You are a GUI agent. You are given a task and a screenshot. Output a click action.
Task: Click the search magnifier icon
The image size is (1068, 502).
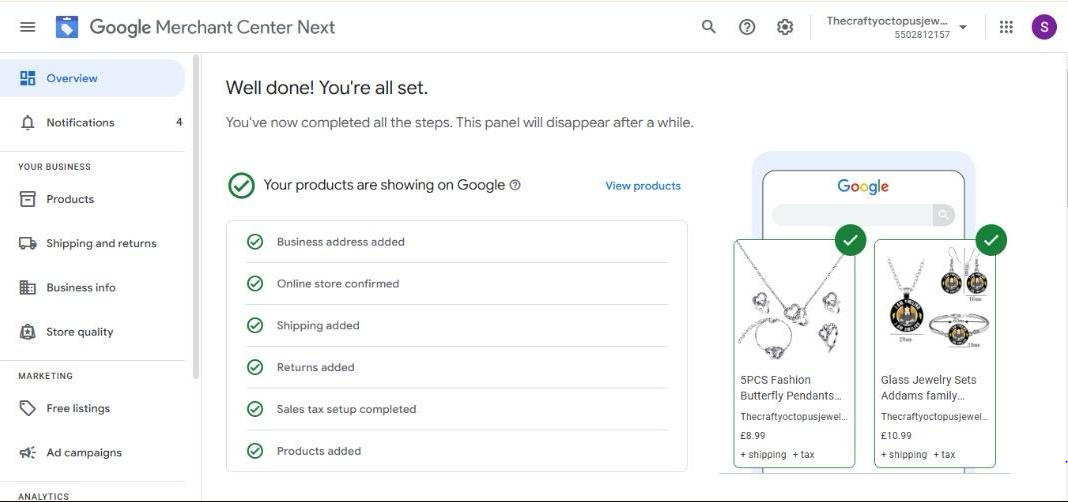tap(709, 27)
